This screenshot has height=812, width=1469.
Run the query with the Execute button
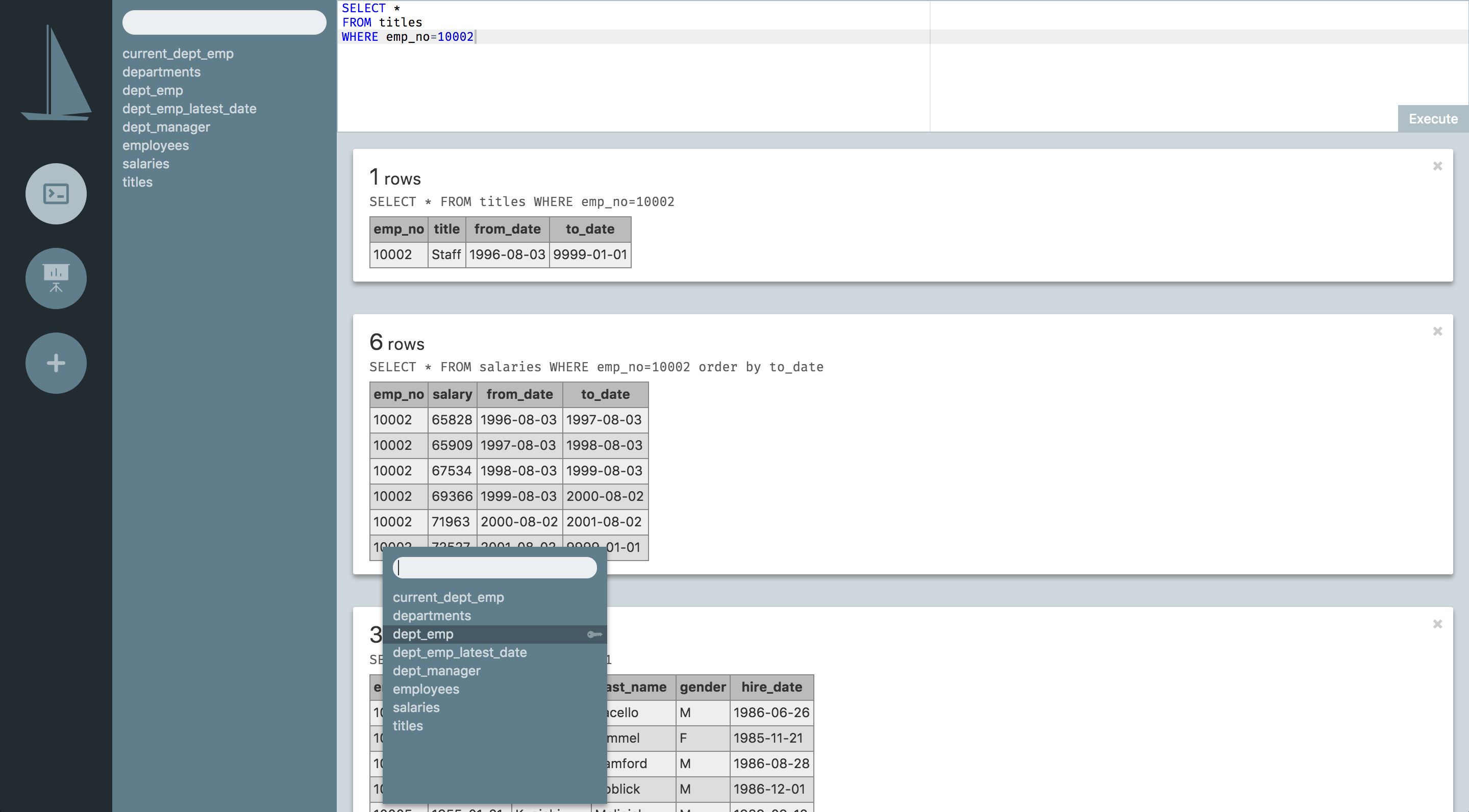1433,119
